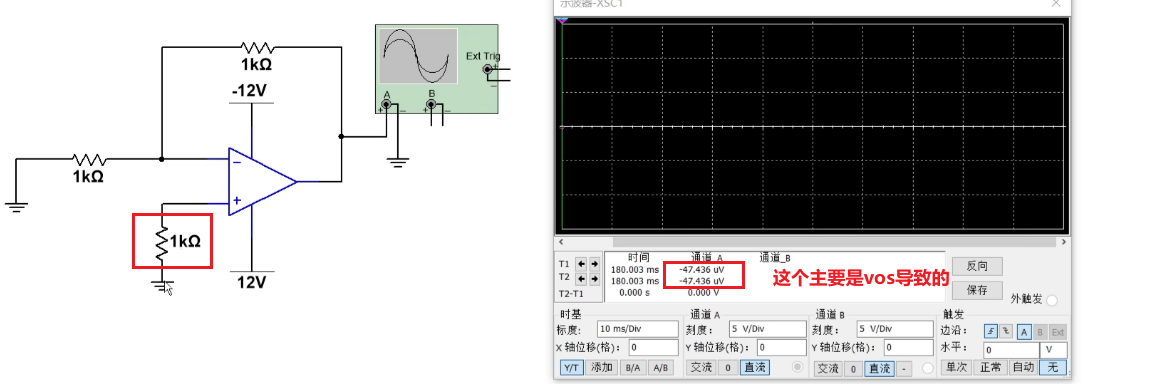Click the oscilloscope XSC1 instrument icon

point(437,69)
